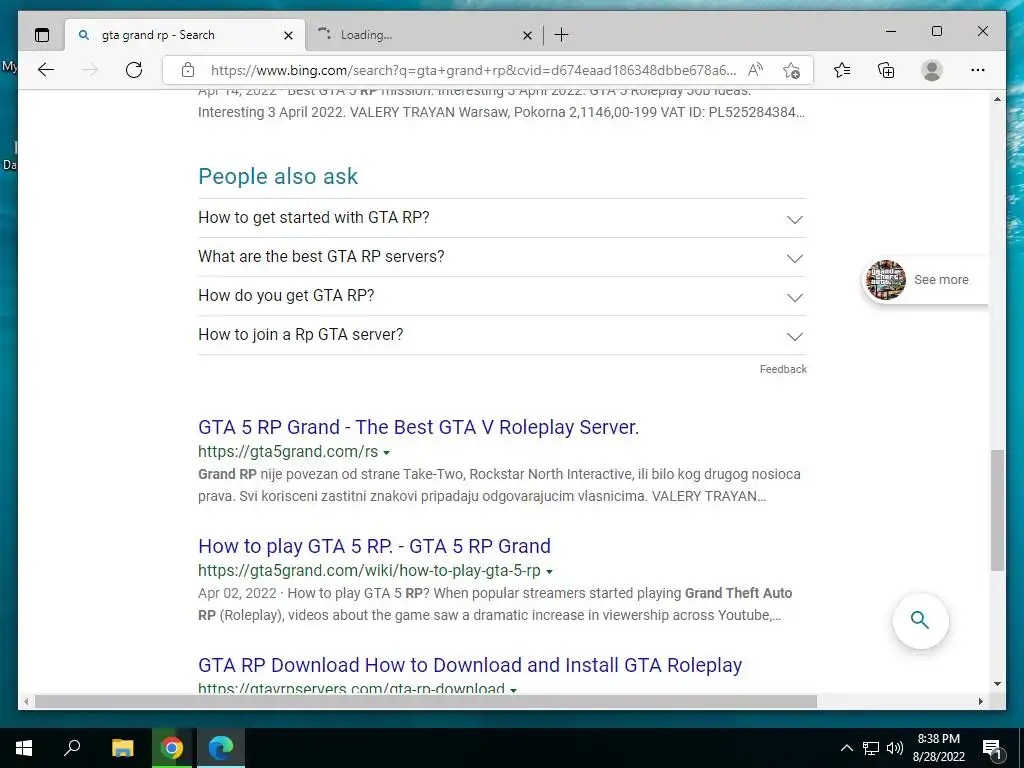This screenshot has height=768, width=1024.
Task: Open the notifications action center
Action: click(992, 748)
